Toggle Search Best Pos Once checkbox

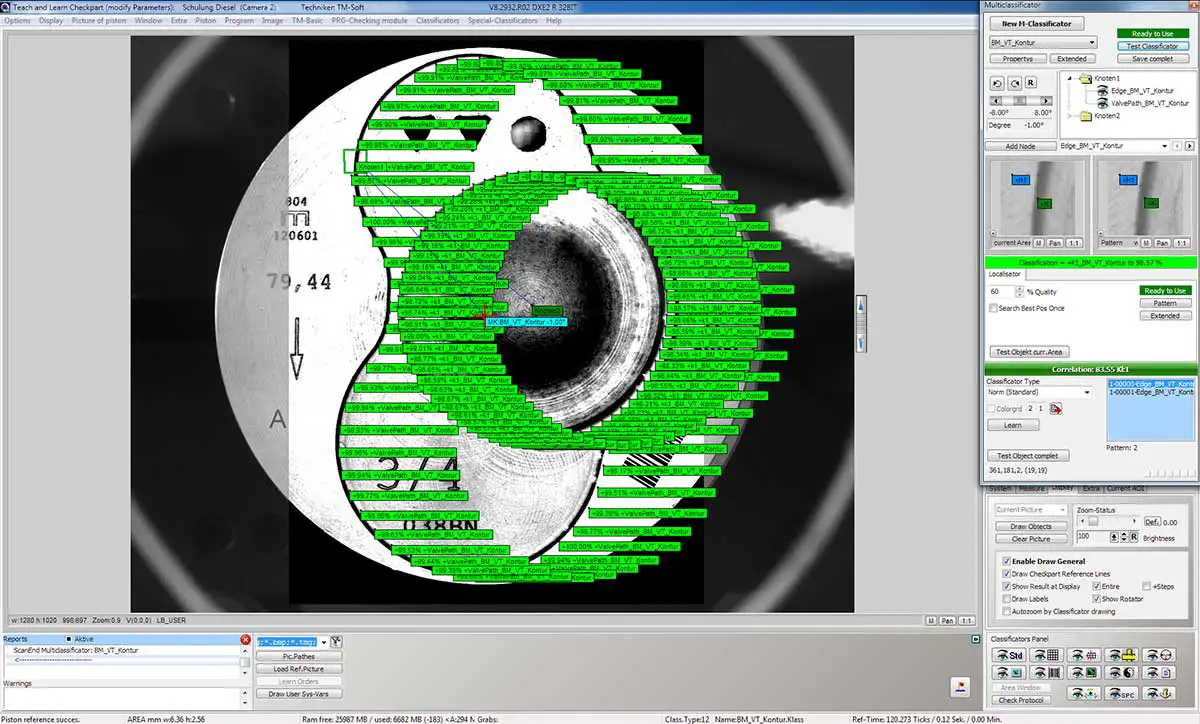(993, 308)
